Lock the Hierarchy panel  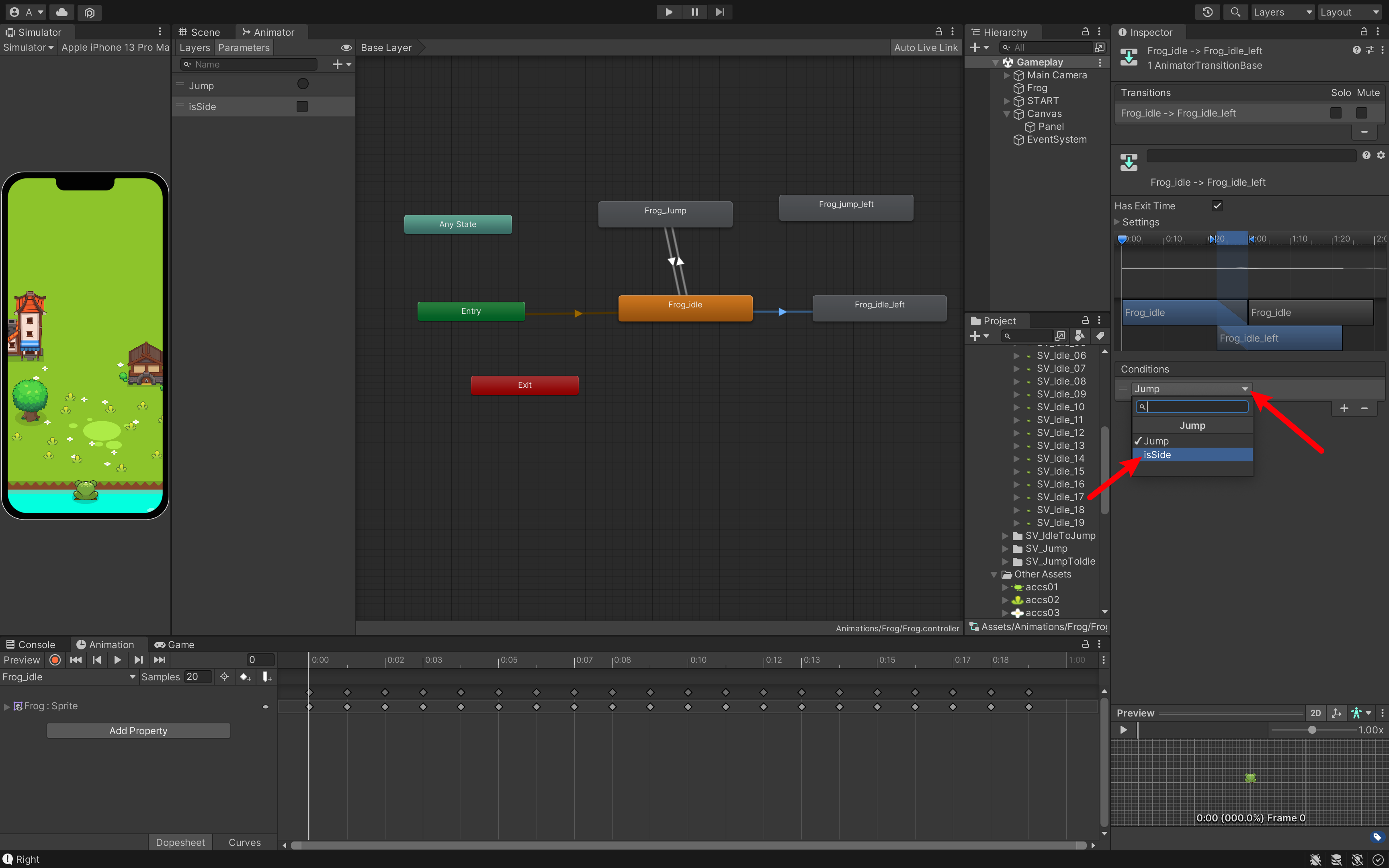point(1086,32)
